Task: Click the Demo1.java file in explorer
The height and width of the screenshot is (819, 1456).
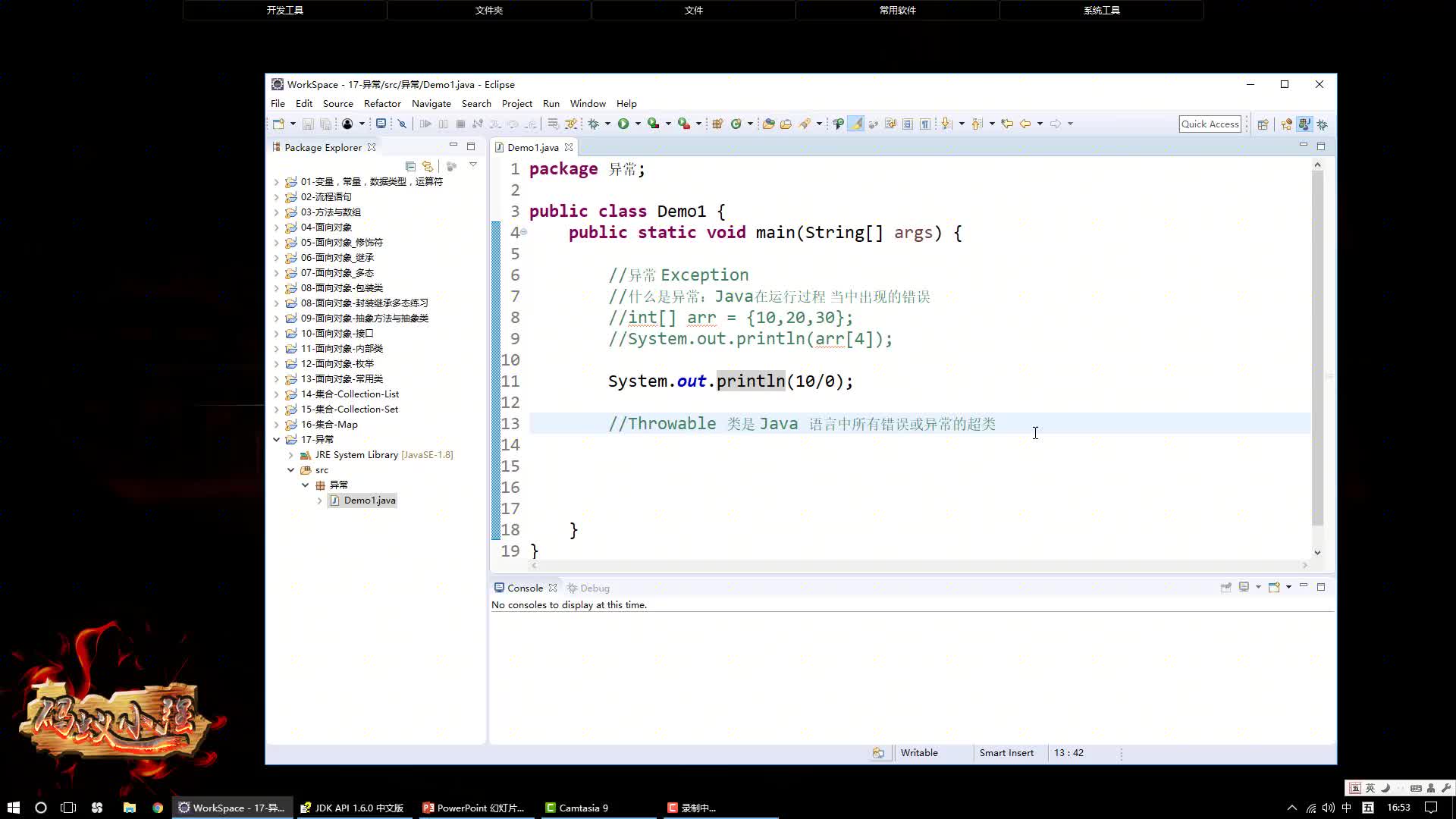Action: tap(370, 500)
